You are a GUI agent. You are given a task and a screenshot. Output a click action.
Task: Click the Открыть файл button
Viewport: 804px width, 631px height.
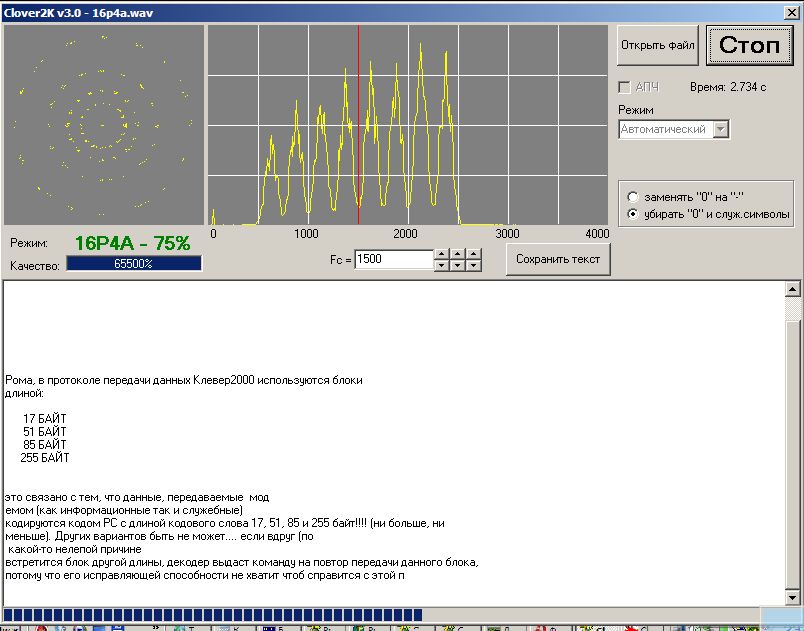(x=657, y=46)
